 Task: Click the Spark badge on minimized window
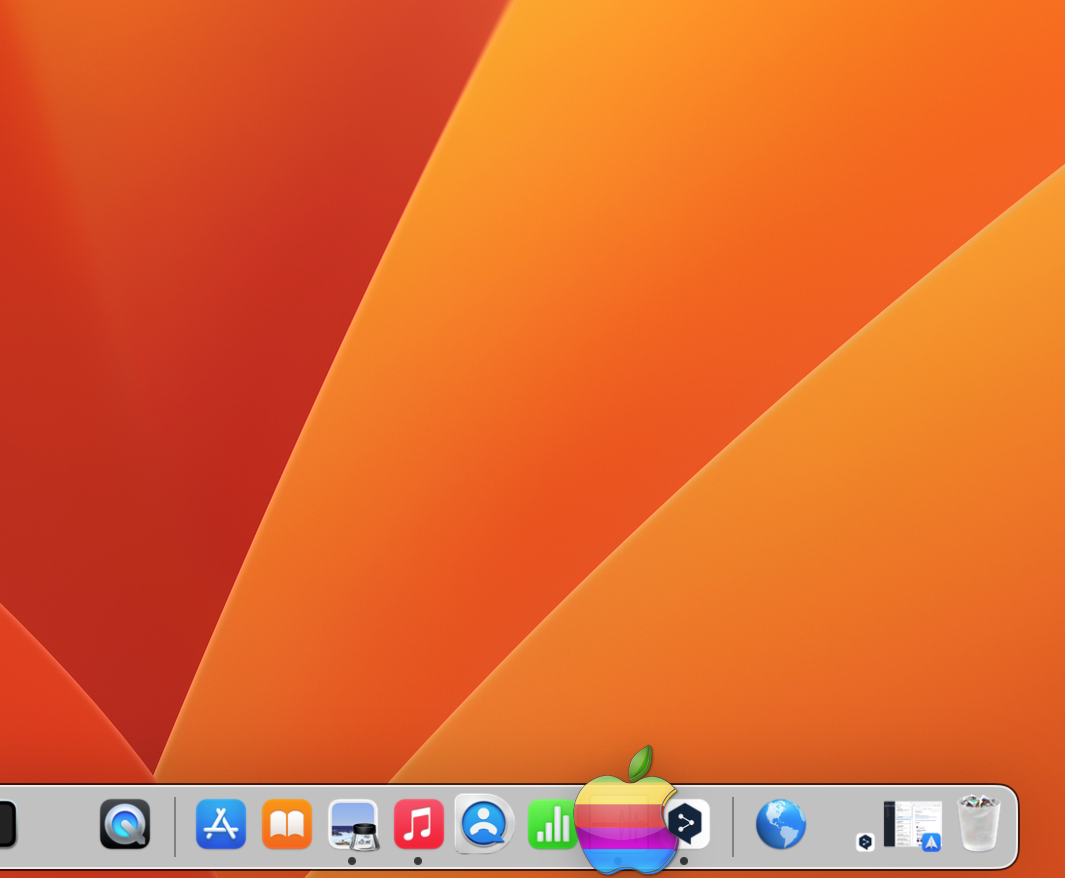point(931,842)
